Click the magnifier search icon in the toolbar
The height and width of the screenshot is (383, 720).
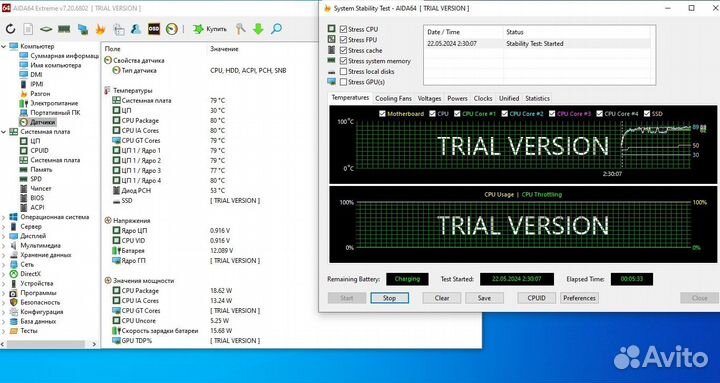pos(276,29)
